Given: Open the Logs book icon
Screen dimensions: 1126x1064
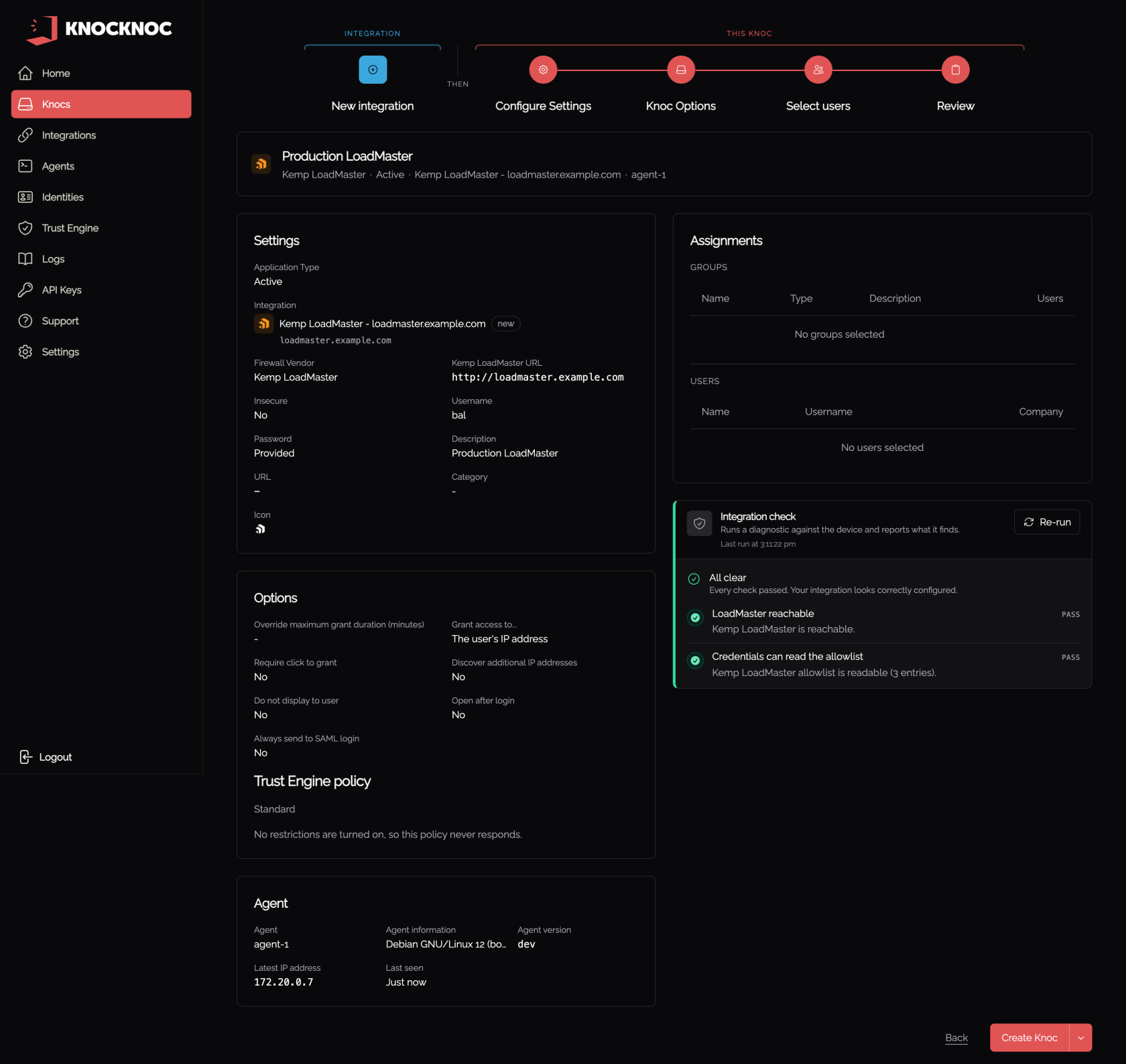Looking at the screenshot, I should point(25,259).
